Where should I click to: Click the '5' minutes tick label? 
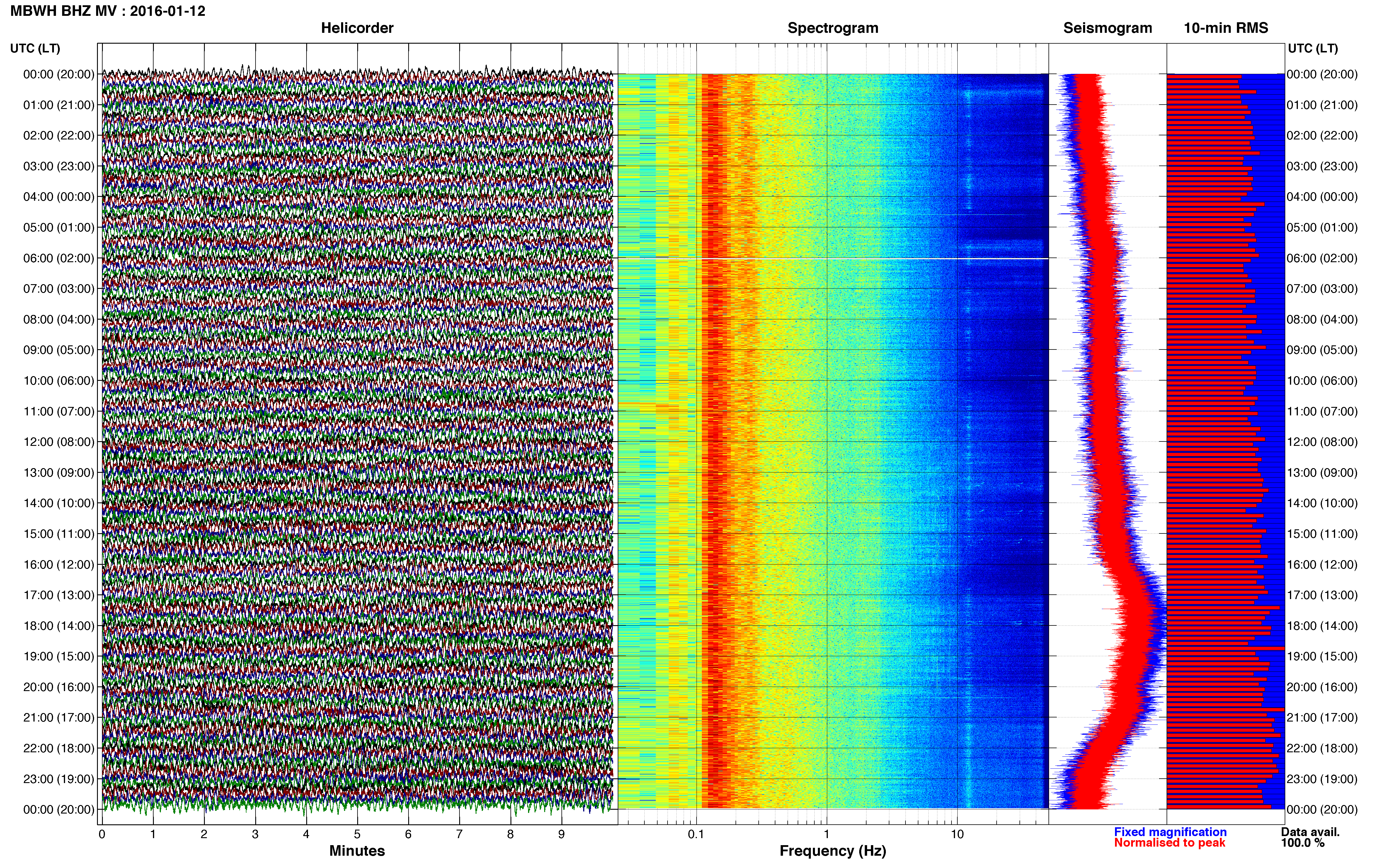click(x=357, y=835)
